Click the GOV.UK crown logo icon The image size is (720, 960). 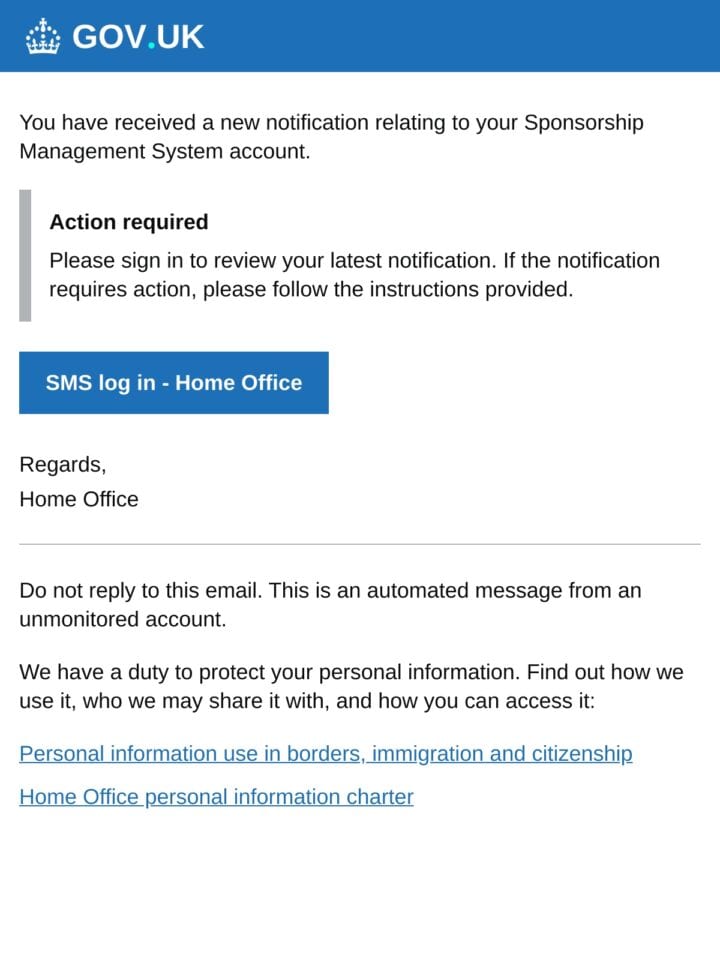(43, 36)
